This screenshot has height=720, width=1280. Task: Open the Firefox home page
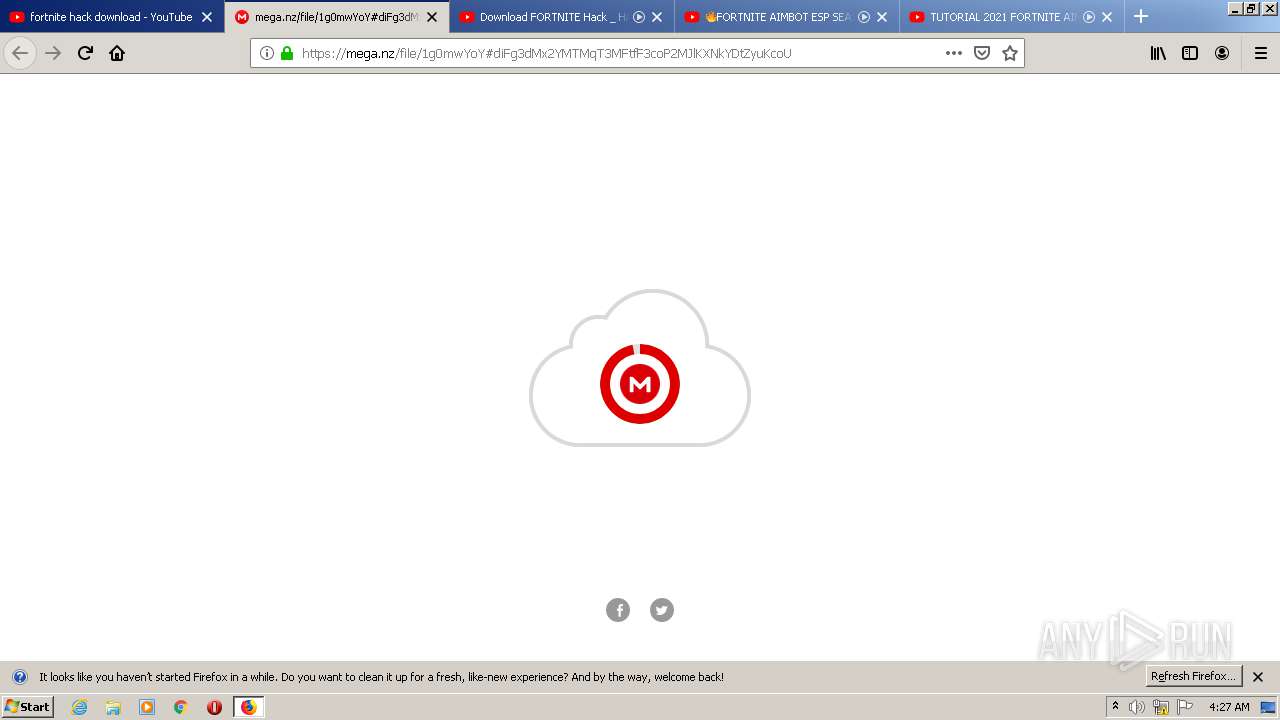point(117,53)
